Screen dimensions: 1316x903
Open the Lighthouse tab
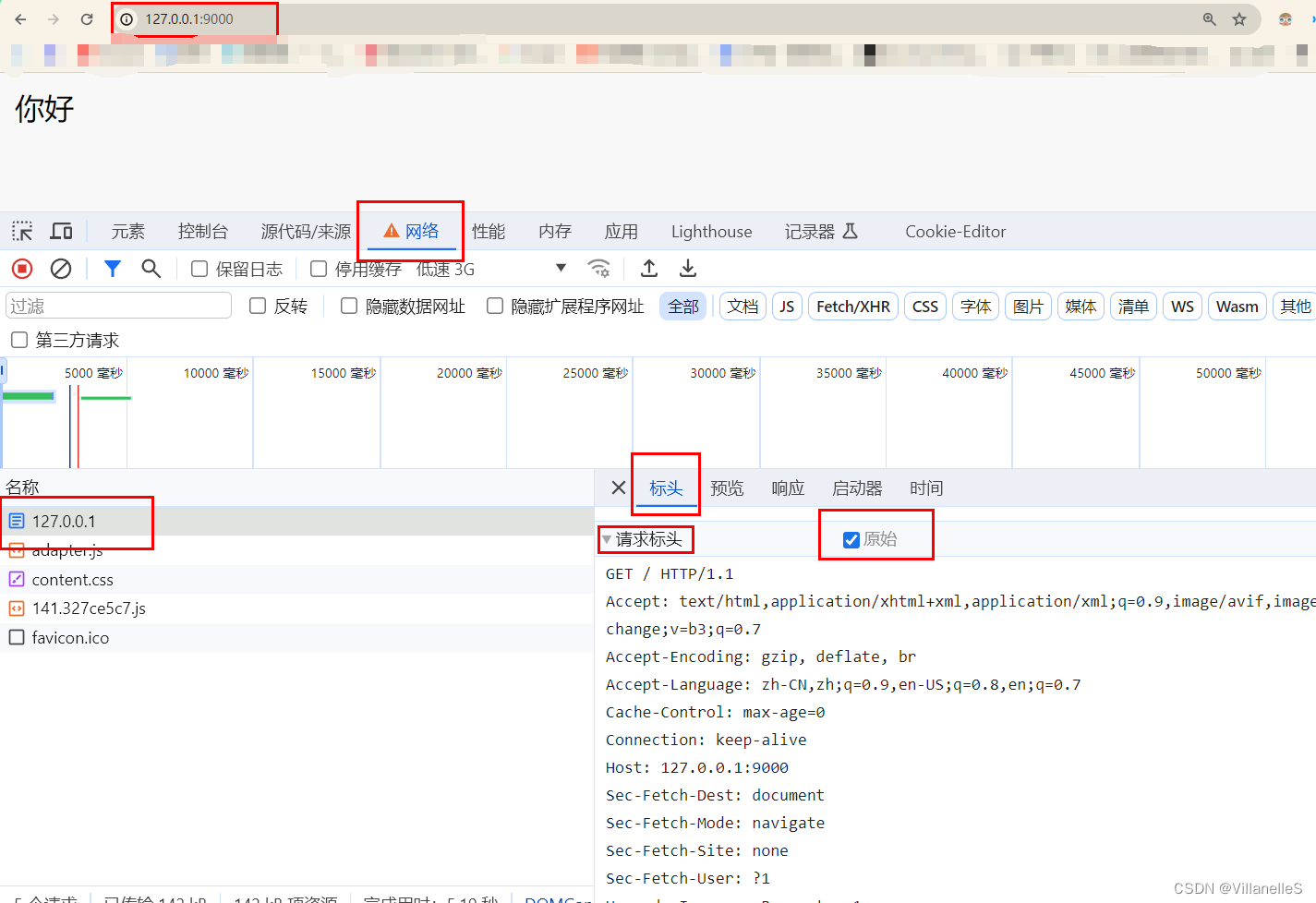tap(712, 231)
